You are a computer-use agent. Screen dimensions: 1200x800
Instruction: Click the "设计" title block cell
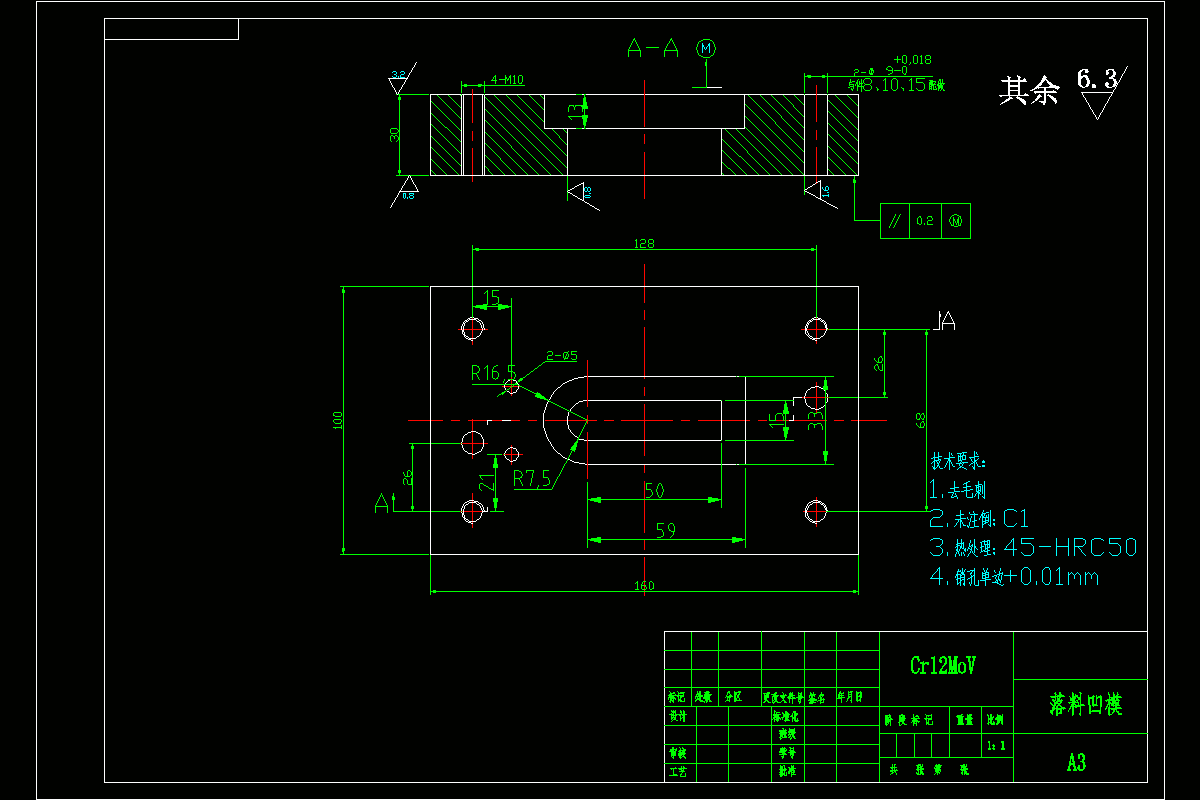(x=677, y=716)
